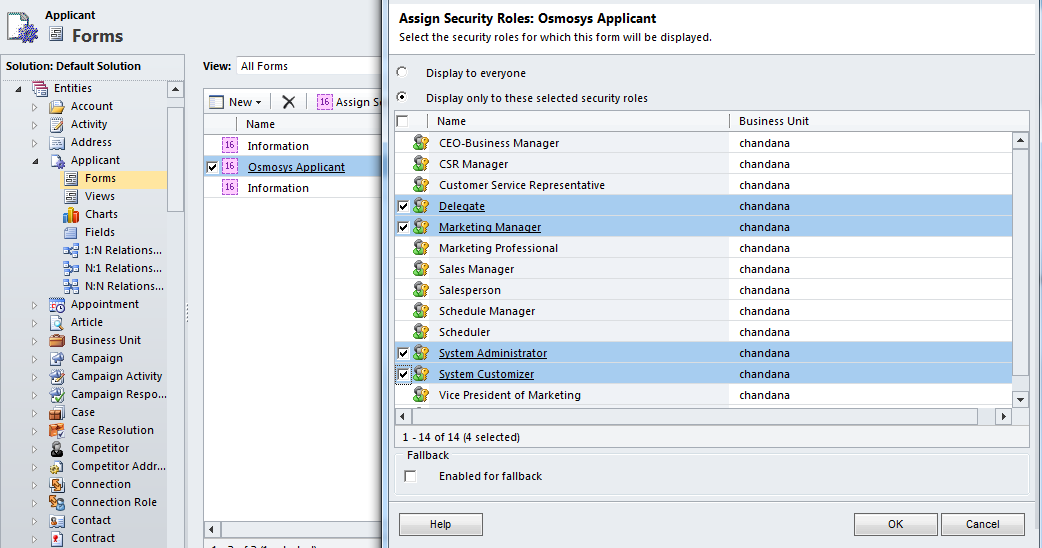Select Fields under Applicant

pyautogui.click(x=99, y=232)
